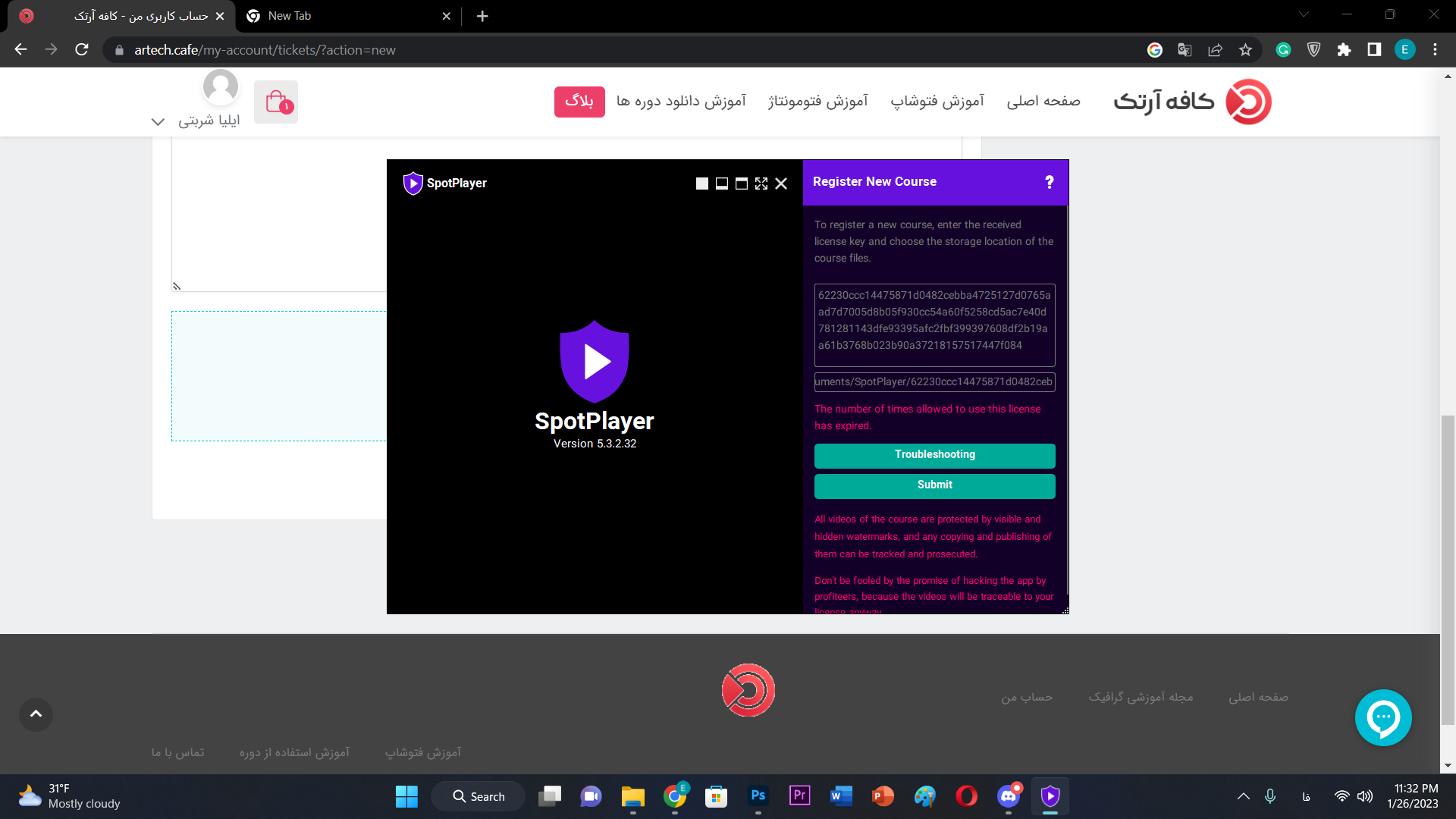Expand the system tray hidden icons
Image resolution: width=1456 pixels, height=819 pixels.
(1244, 796)
